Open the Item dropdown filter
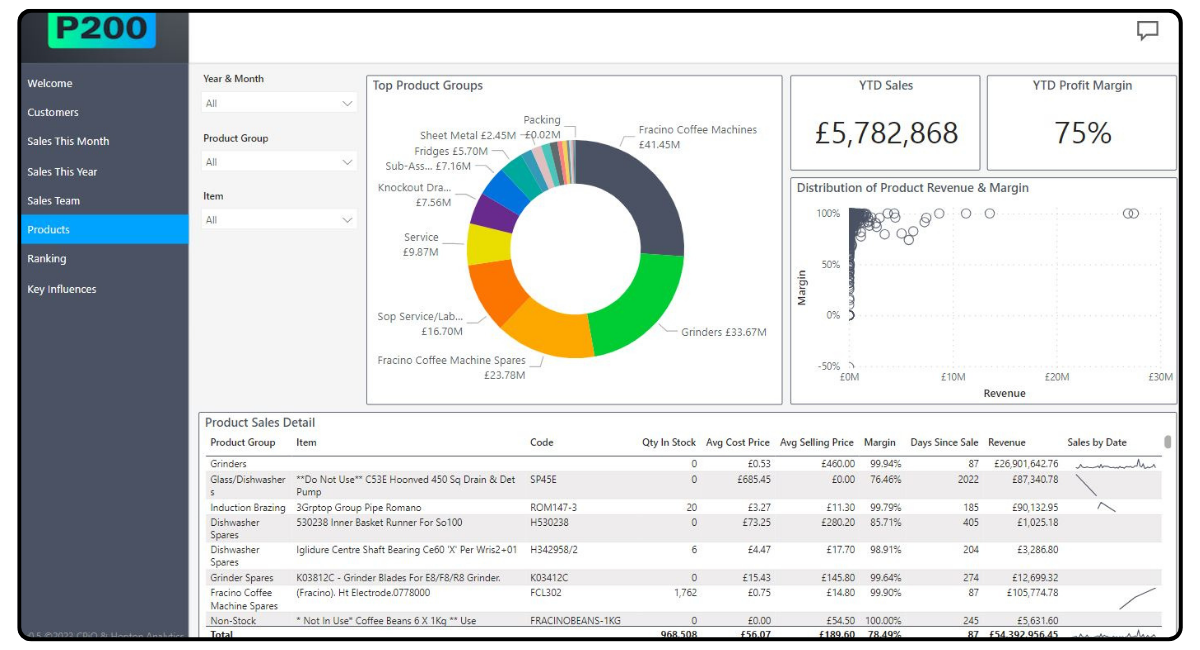1200x650 pixels. point(279,219)
